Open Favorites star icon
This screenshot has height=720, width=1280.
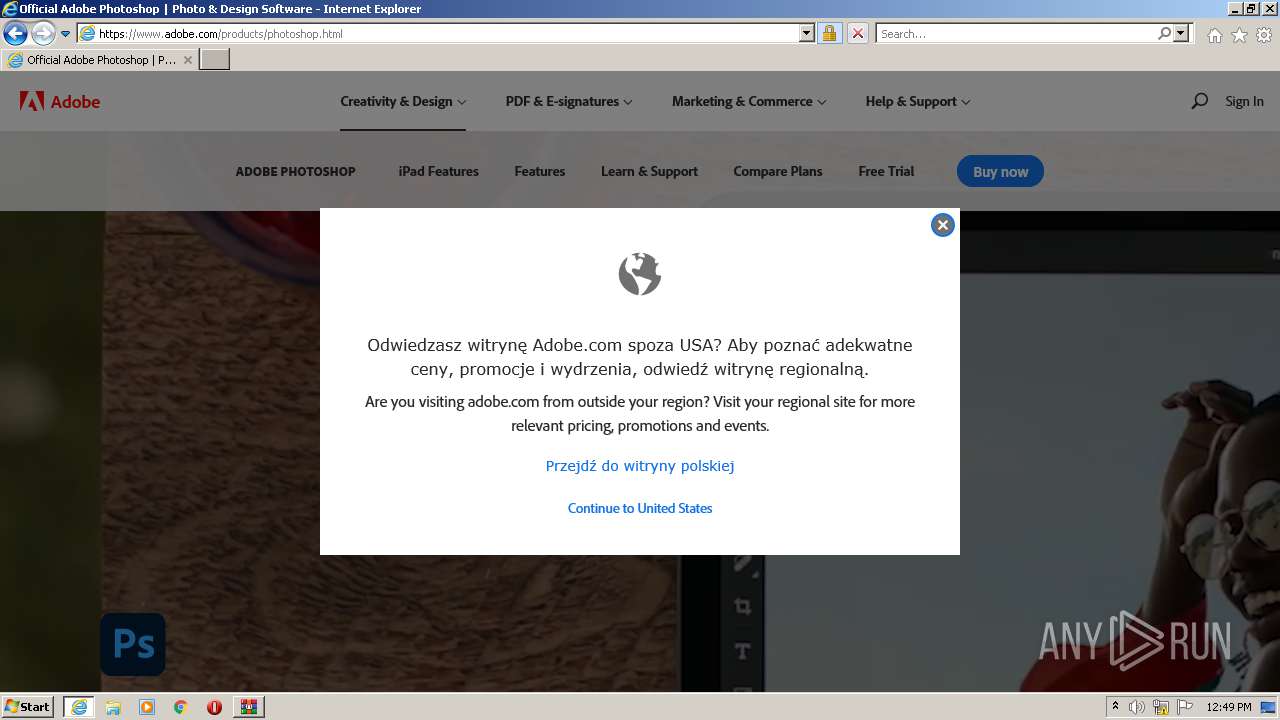(1239, 35)
